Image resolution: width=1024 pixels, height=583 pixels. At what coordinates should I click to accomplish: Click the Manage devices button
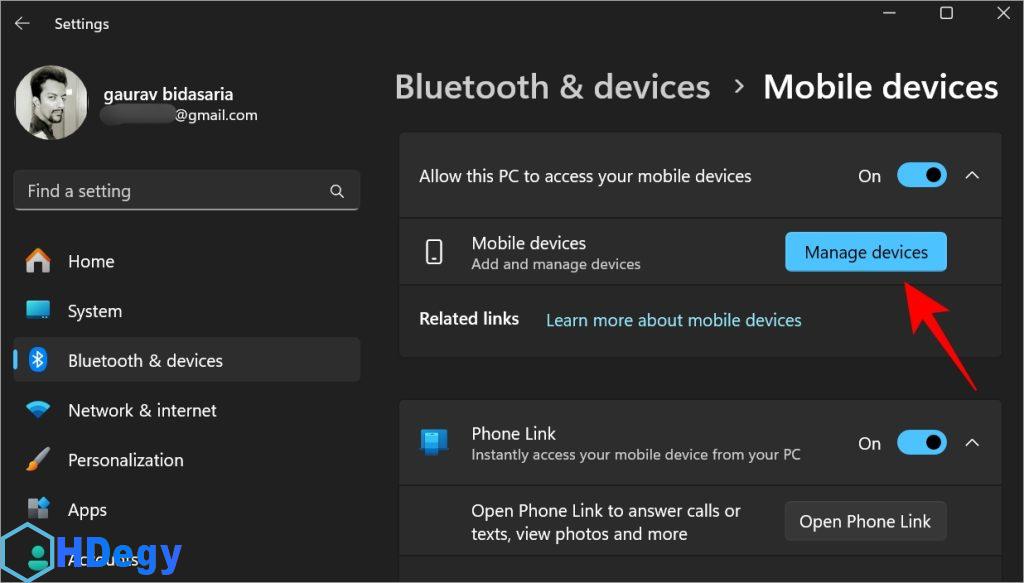[866, 252]
